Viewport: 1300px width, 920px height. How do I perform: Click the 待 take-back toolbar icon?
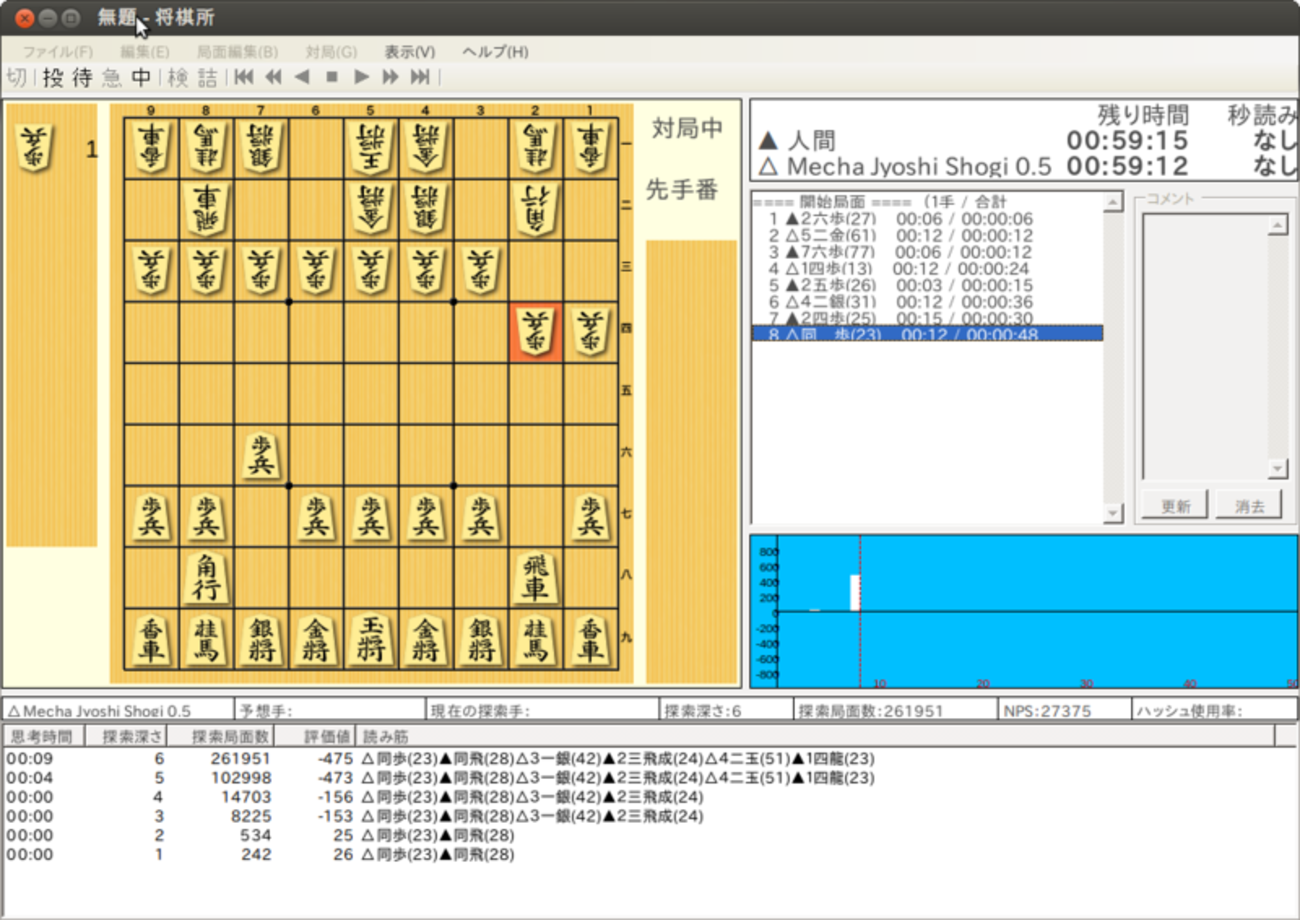83,77
